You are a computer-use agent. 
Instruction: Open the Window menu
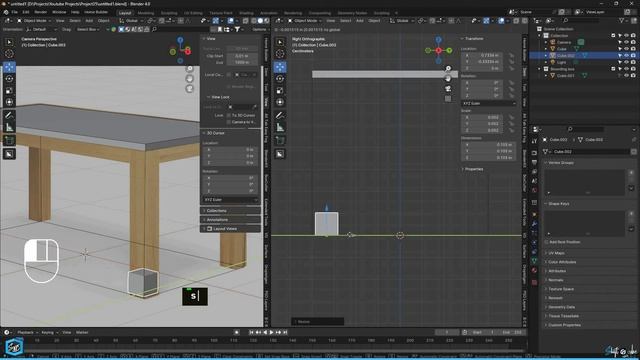pyautogui.click(x=59, y=12)
